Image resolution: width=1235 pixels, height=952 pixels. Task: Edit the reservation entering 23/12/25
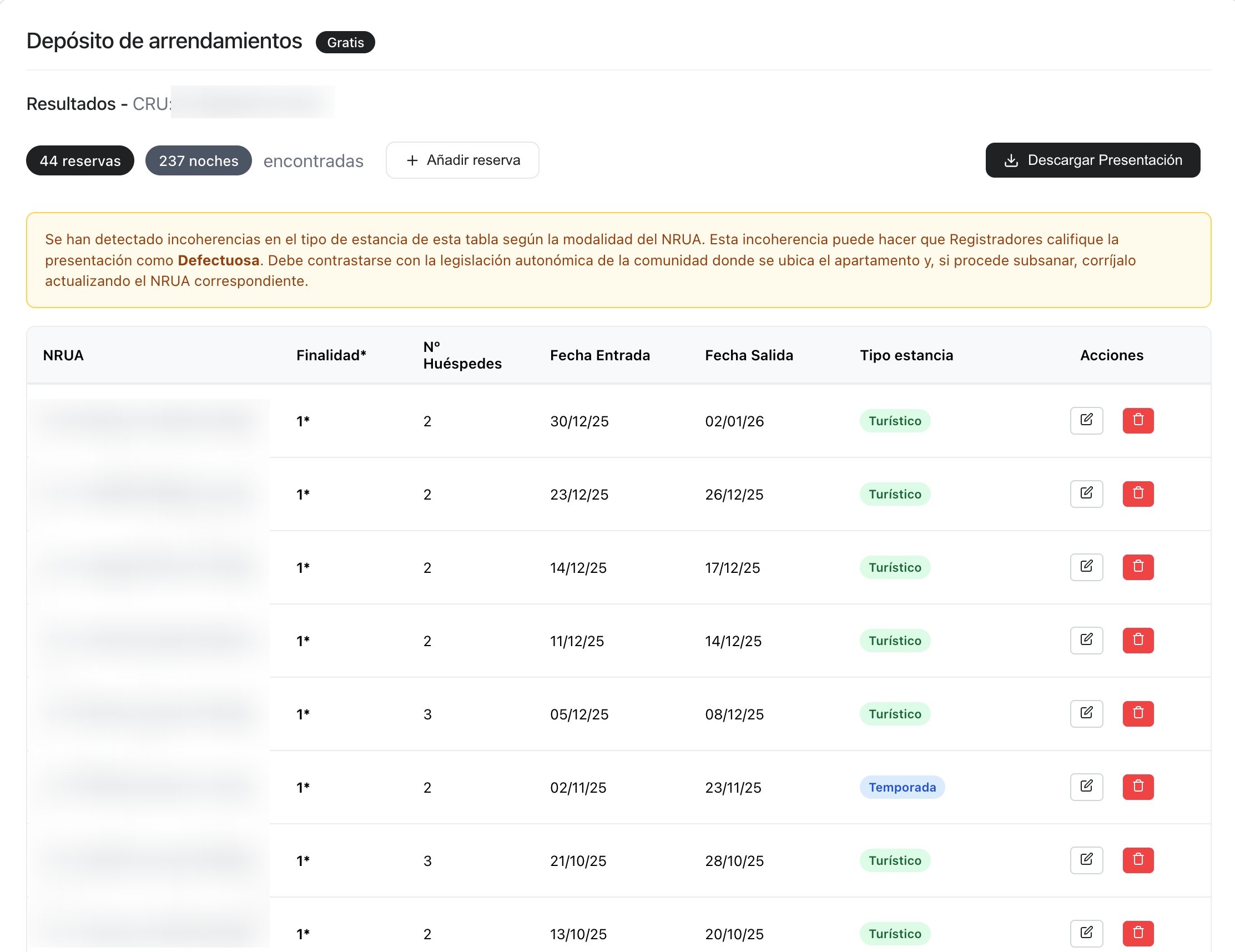1086,494
